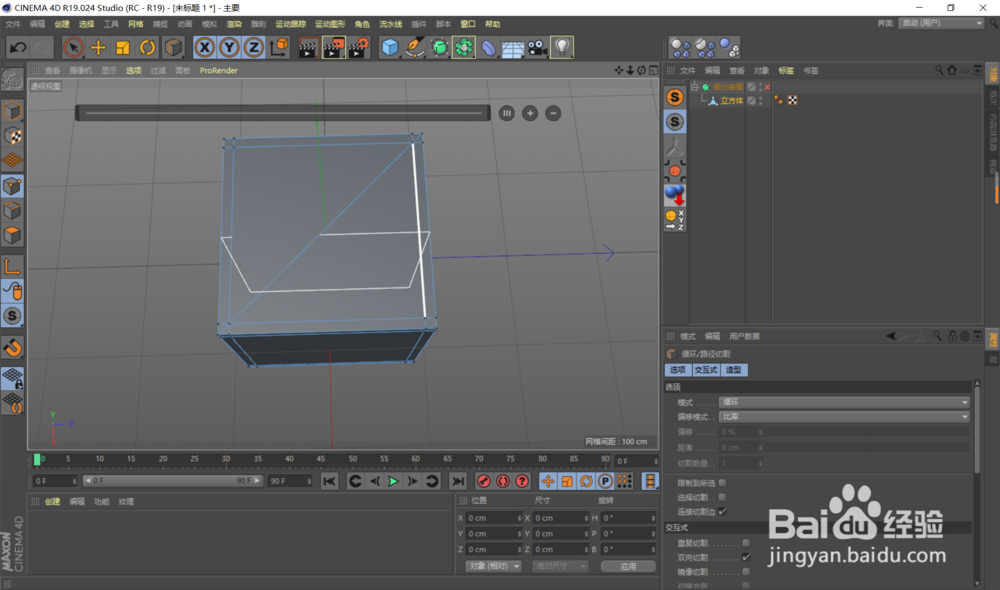Click the Enable Axis L-shaped icon
Screen dimensions: 1000x590
pyautogui.click(x=12, y=266)
